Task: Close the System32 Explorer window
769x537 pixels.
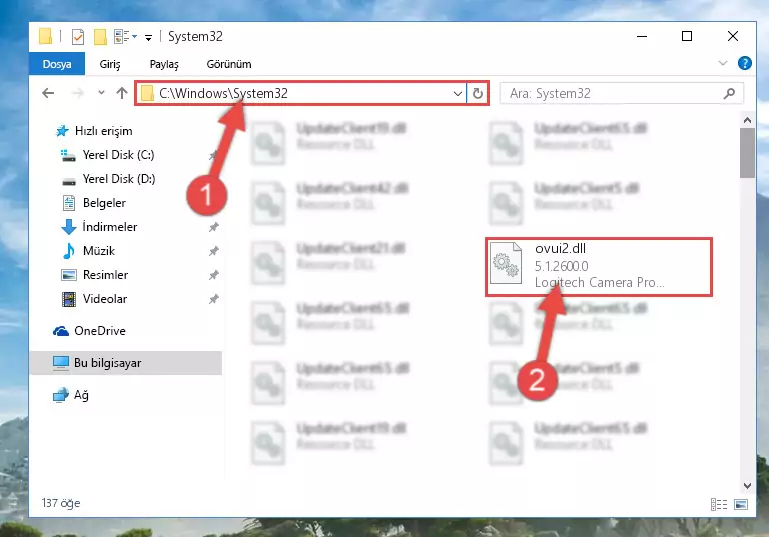Action: tap(733, 36)
